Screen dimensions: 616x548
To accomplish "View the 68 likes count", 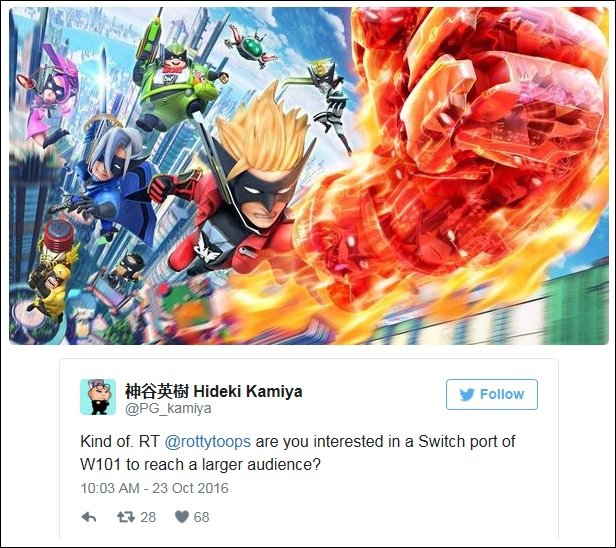I will [201, 517].
